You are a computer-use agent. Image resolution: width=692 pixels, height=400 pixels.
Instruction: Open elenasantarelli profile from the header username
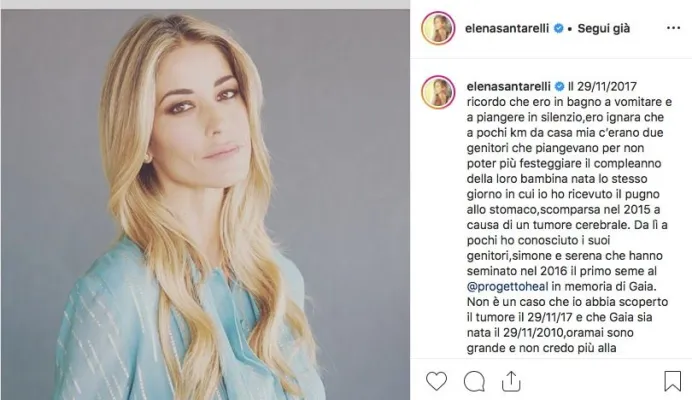click(x=507, y=28)
